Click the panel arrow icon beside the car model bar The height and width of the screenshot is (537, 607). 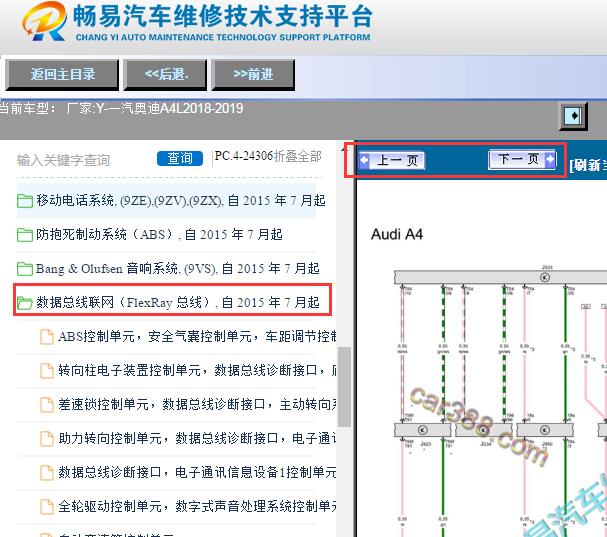coord(573,116)
